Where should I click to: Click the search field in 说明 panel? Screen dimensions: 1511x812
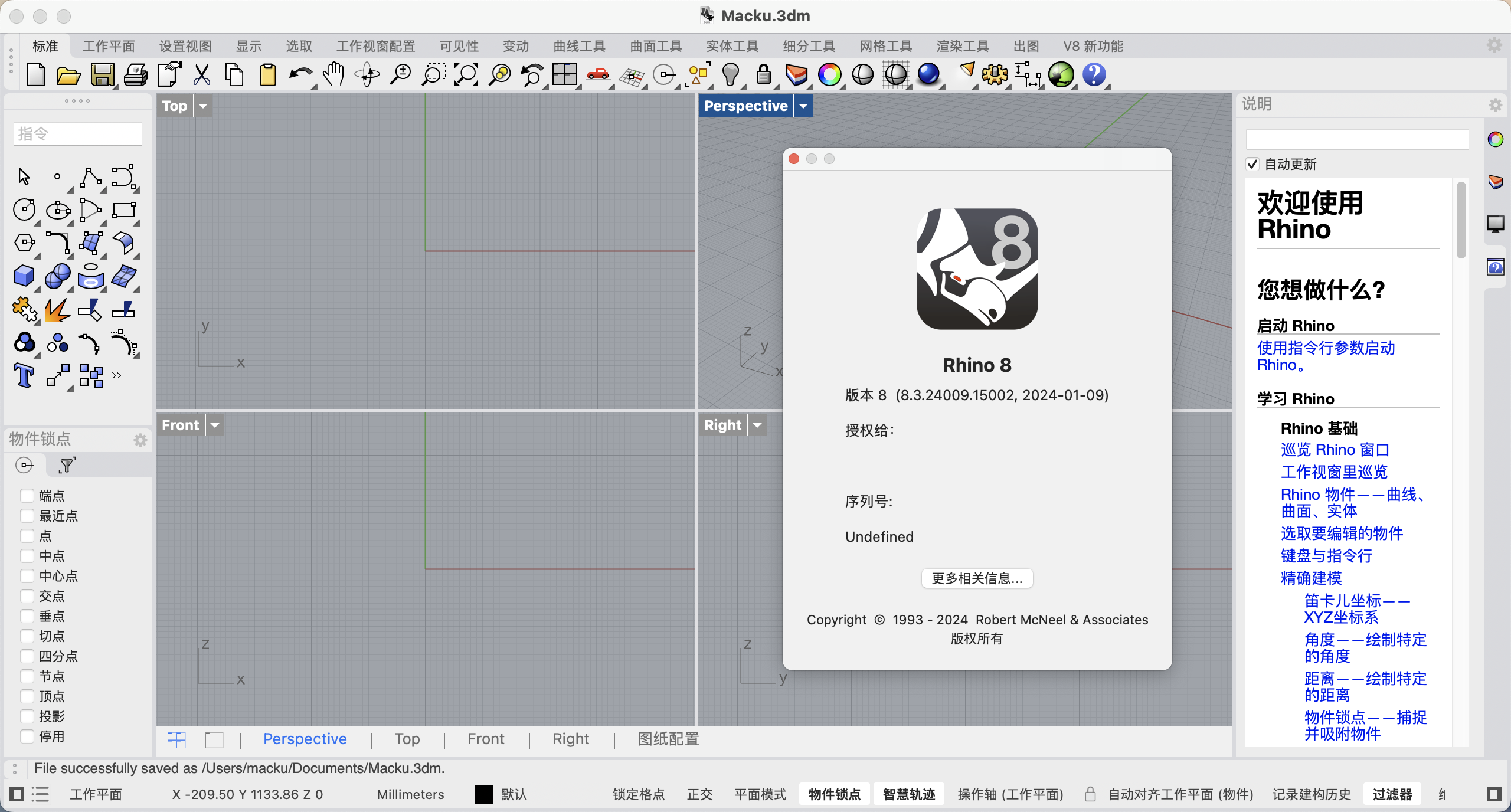click(1356, 139)
